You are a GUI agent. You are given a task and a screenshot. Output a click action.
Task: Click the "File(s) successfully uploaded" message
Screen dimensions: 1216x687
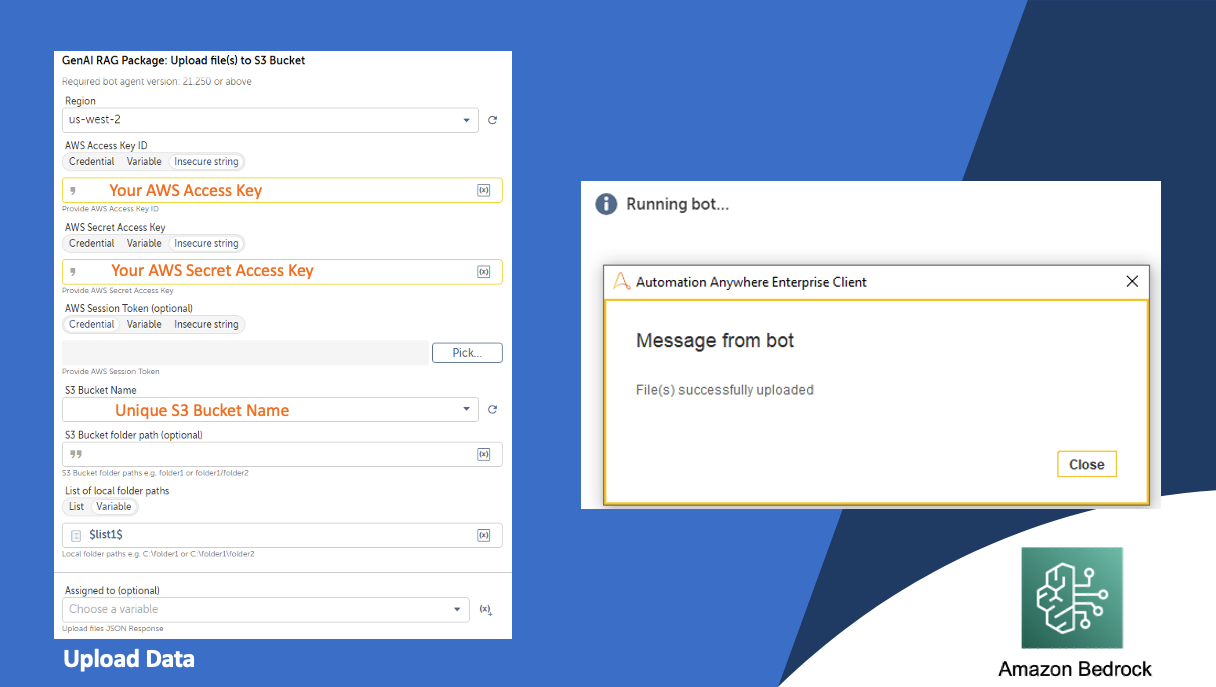point(725,390)
